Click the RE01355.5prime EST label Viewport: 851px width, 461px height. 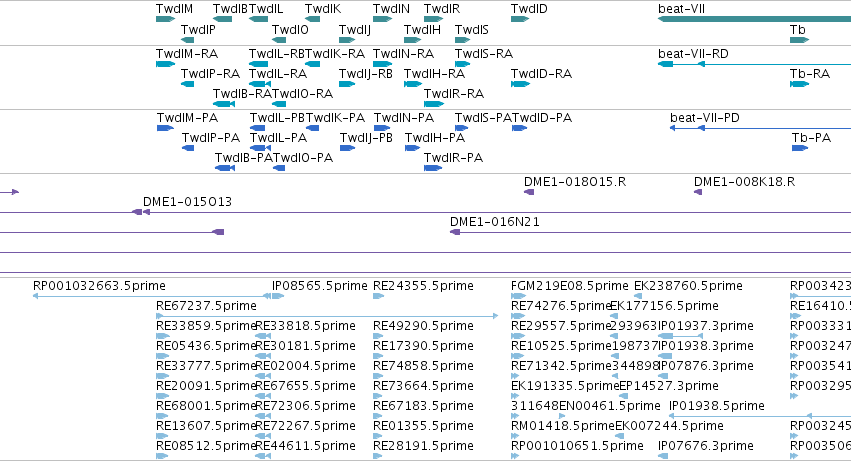(423, 426)
